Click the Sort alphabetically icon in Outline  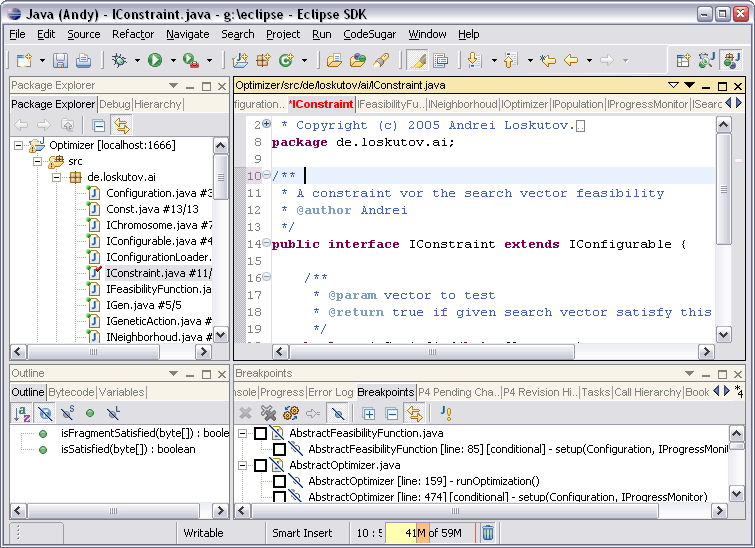point(22,412)
